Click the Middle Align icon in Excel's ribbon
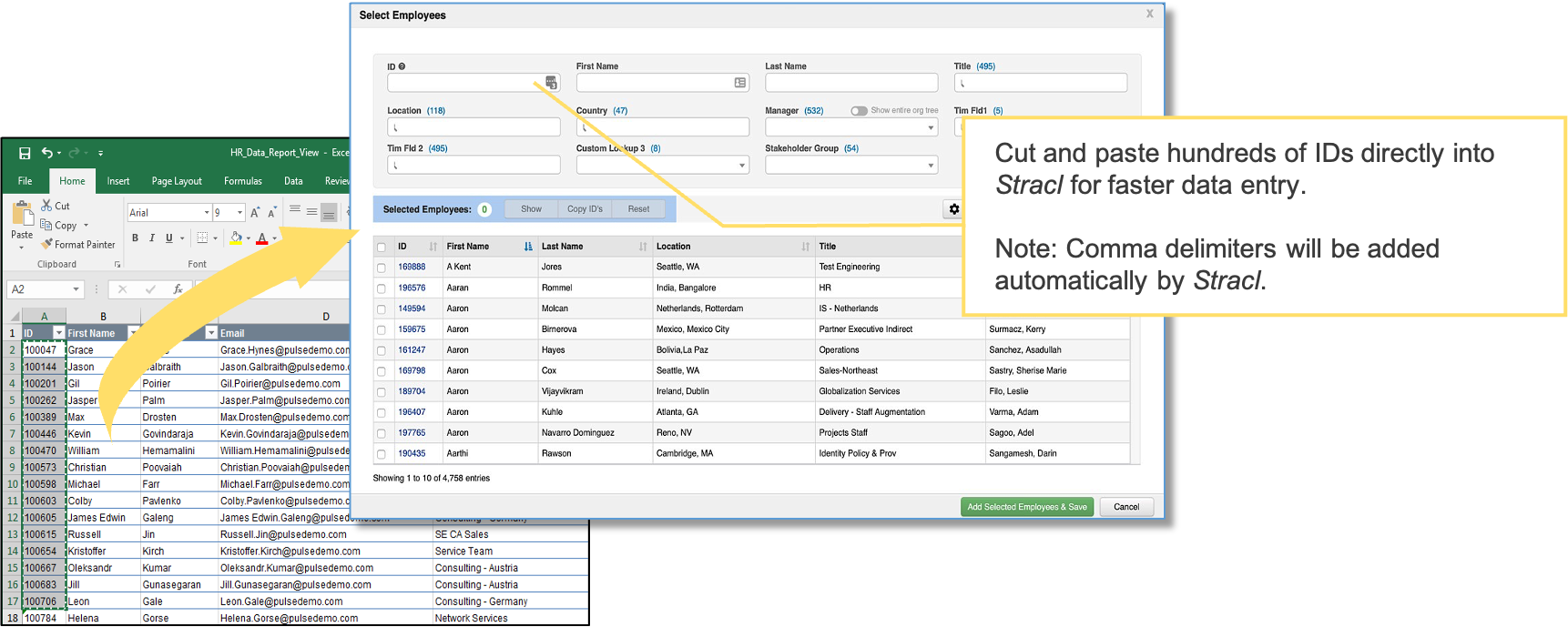 point(311,211)
